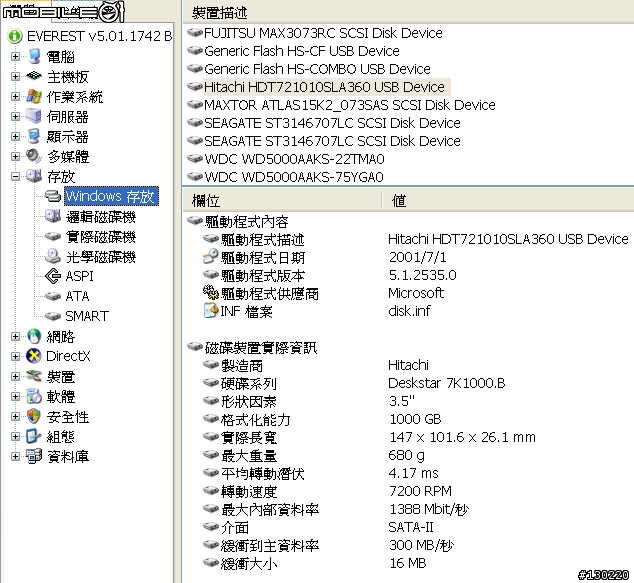The image size is (634, 583).
Task: Select the DirectX icon
Action: point(34,356)
